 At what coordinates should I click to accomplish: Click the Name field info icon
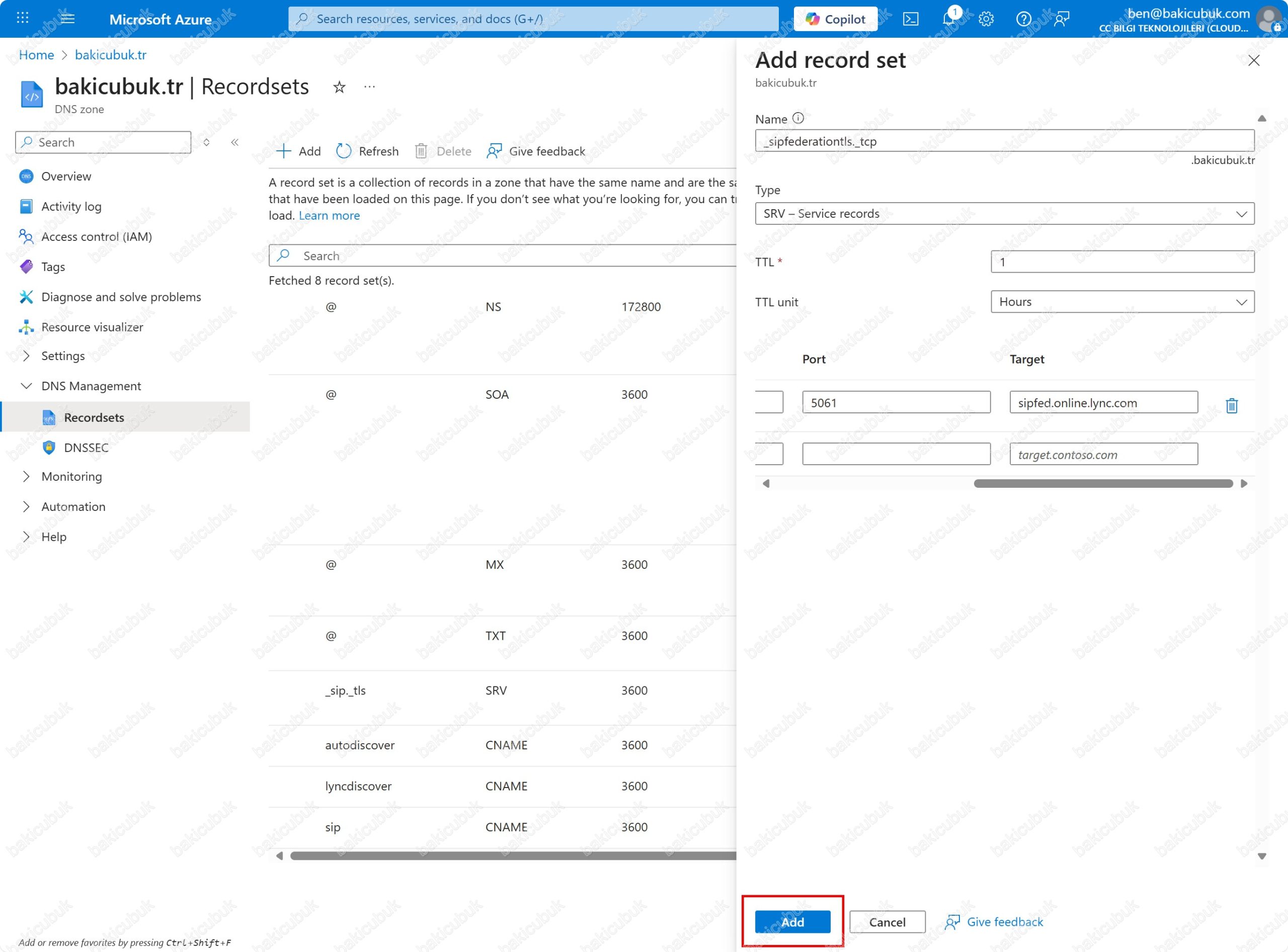pyautogui.click(x=798, y=118)
